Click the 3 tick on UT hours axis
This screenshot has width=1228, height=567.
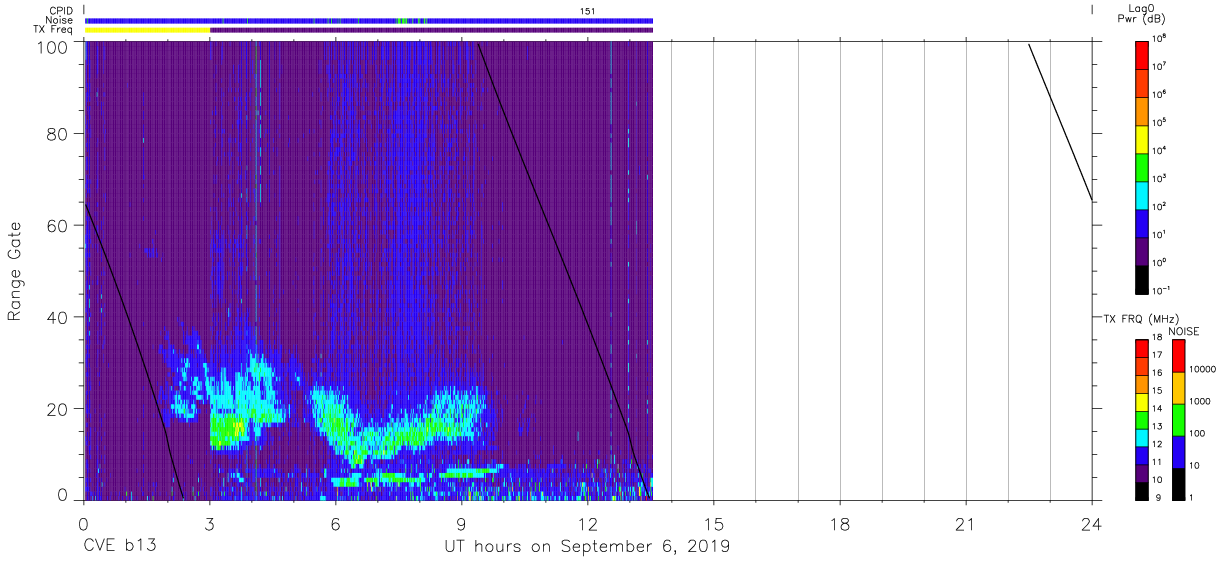pos(209,523)
